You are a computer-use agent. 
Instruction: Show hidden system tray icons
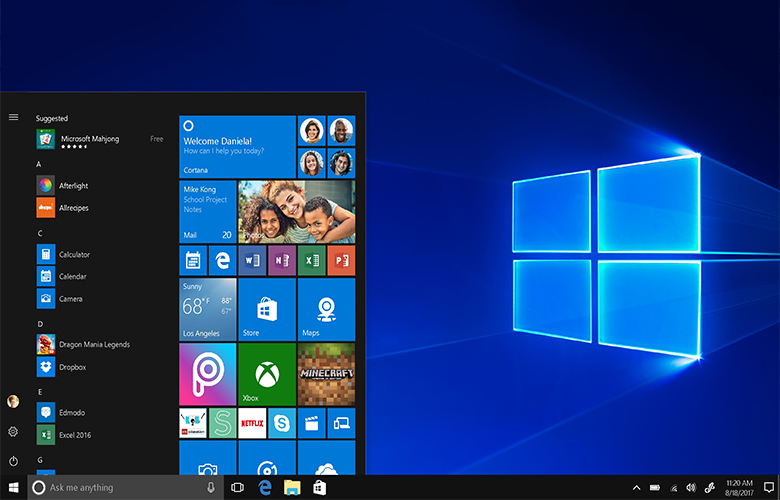[x=636, y=488]
